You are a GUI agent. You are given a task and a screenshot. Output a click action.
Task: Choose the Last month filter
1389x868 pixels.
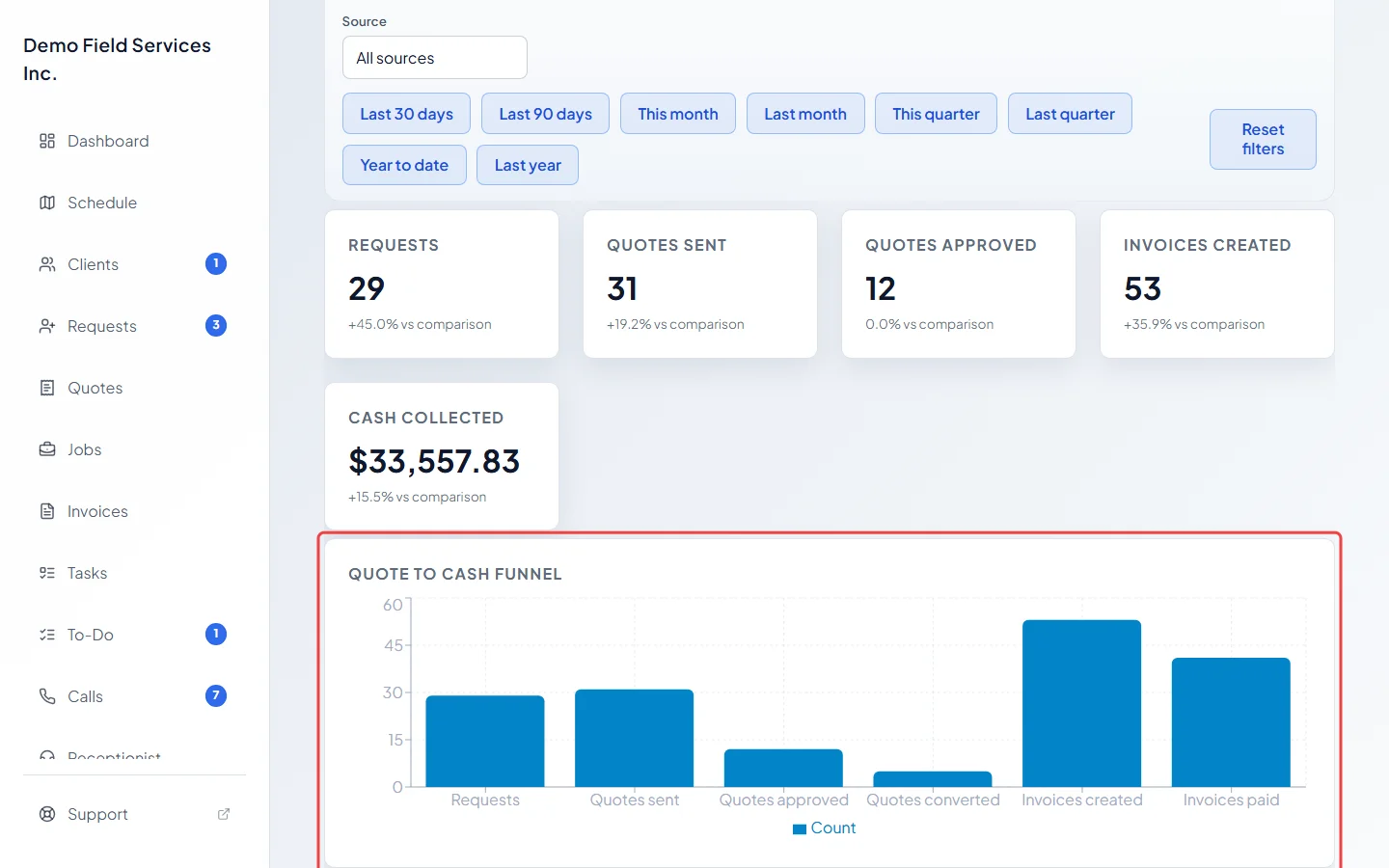[x=805, y=114]
